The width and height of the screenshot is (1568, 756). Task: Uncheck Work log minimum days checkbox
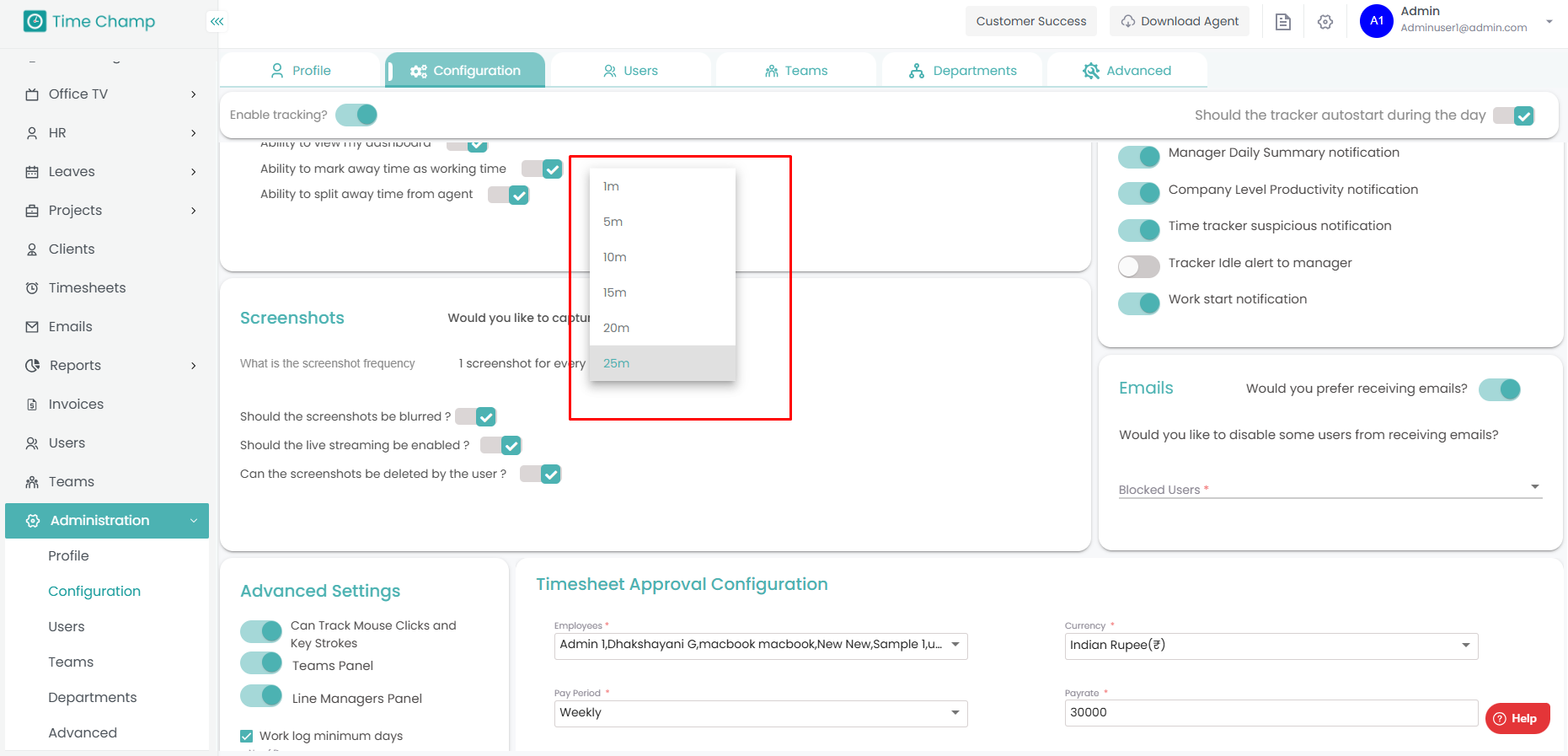pos(247,736)
